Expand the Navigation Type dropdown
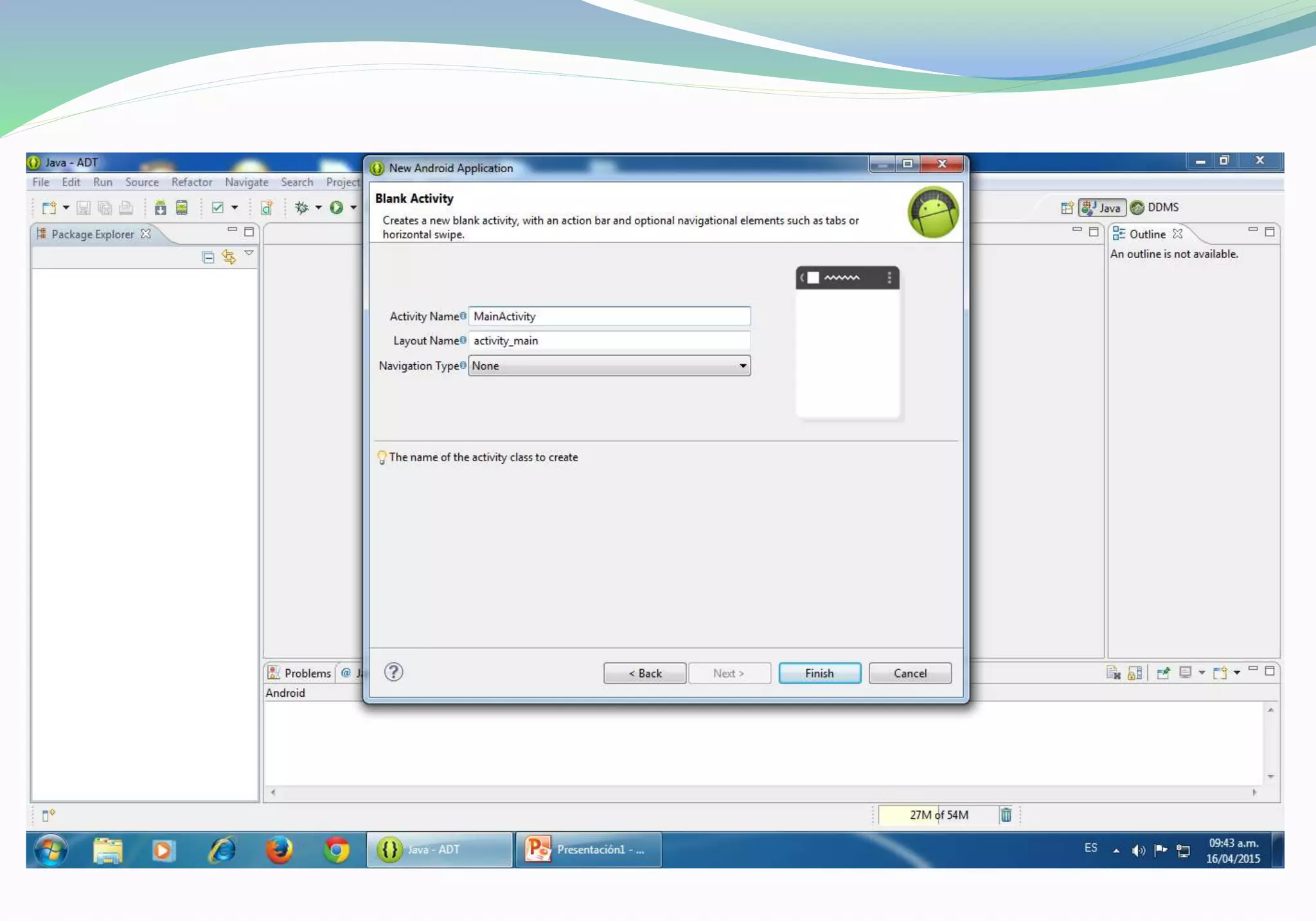This screenshot has width=1316, height=921. coord(743,365)
